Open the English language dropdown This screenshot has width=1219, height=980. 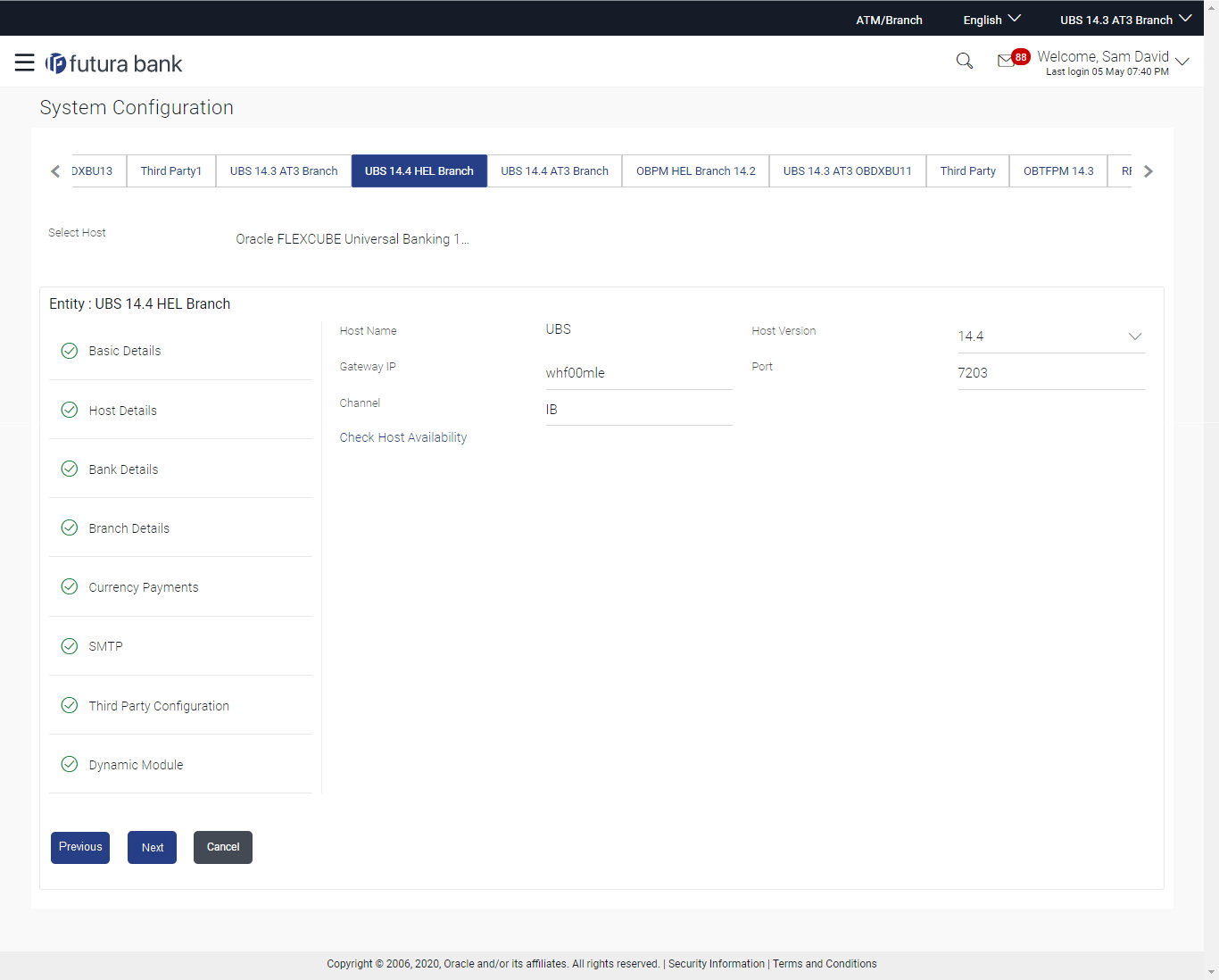pos(991,20)
